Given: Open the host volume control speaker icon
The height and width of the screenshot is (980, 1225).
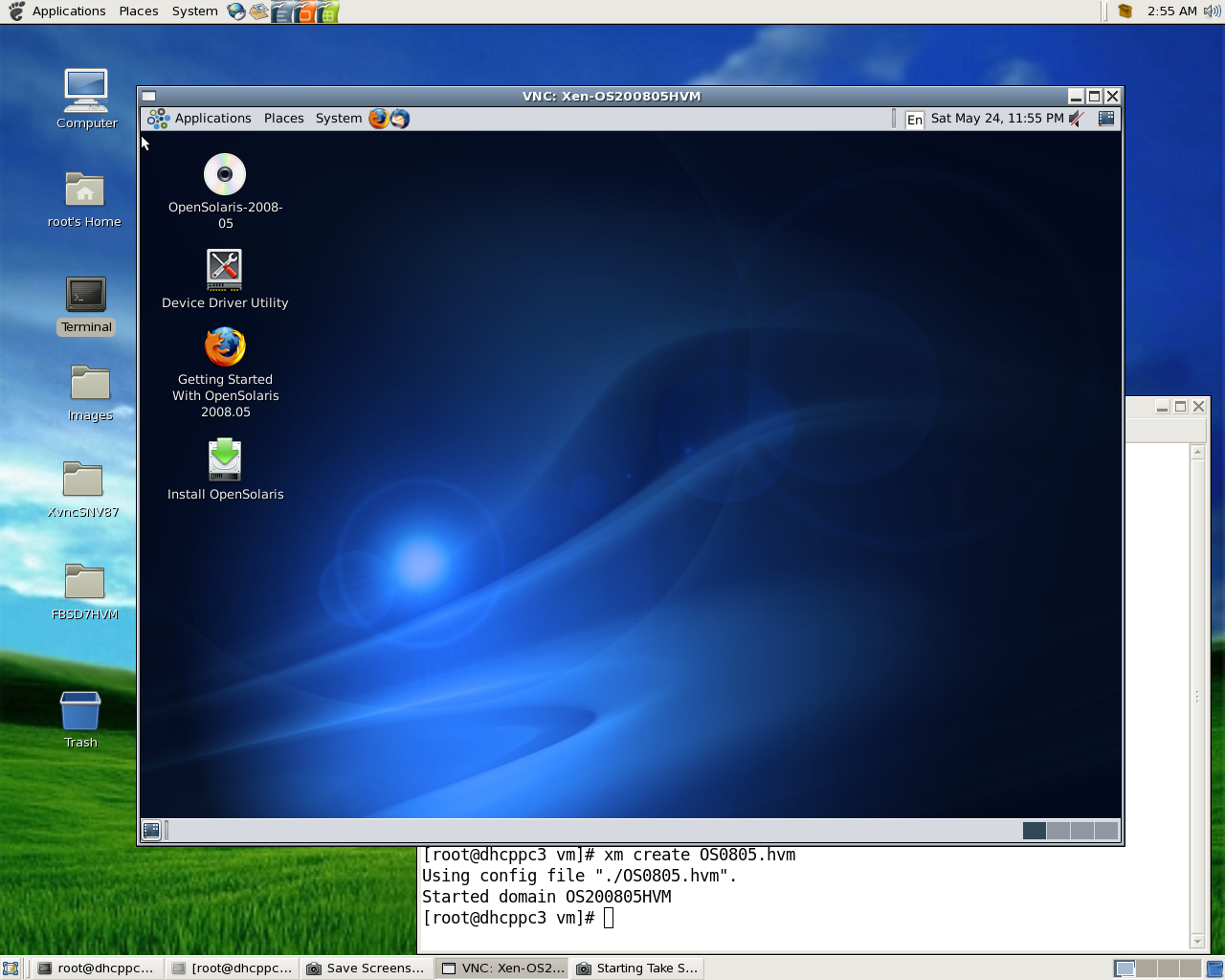Looking at the screenshot, I should pyautogui.click(x=1212, y=11).
